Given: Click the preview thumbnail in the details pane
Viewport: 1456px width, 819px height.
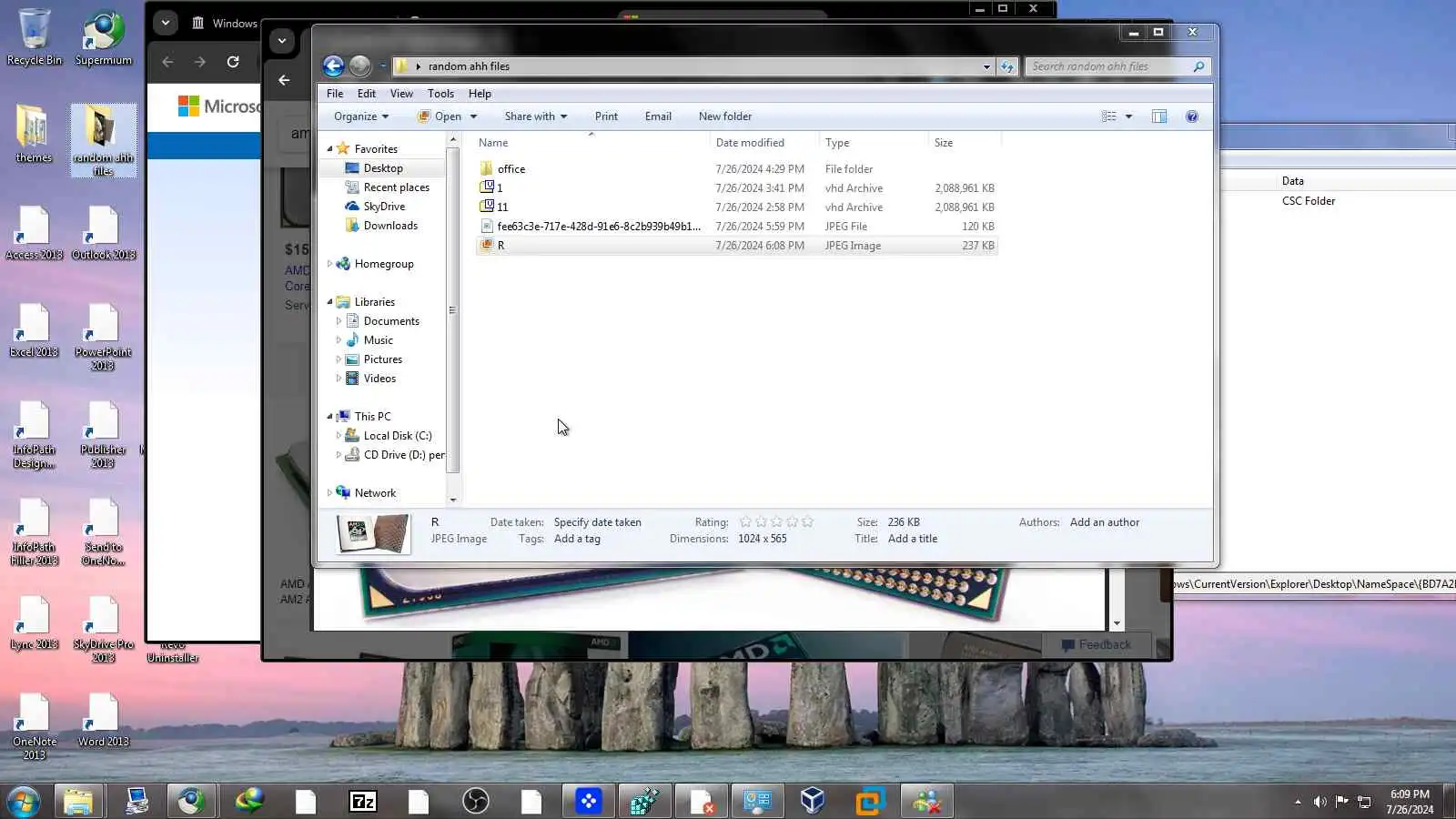Looking at the screenshot, I should pos(373,533).
